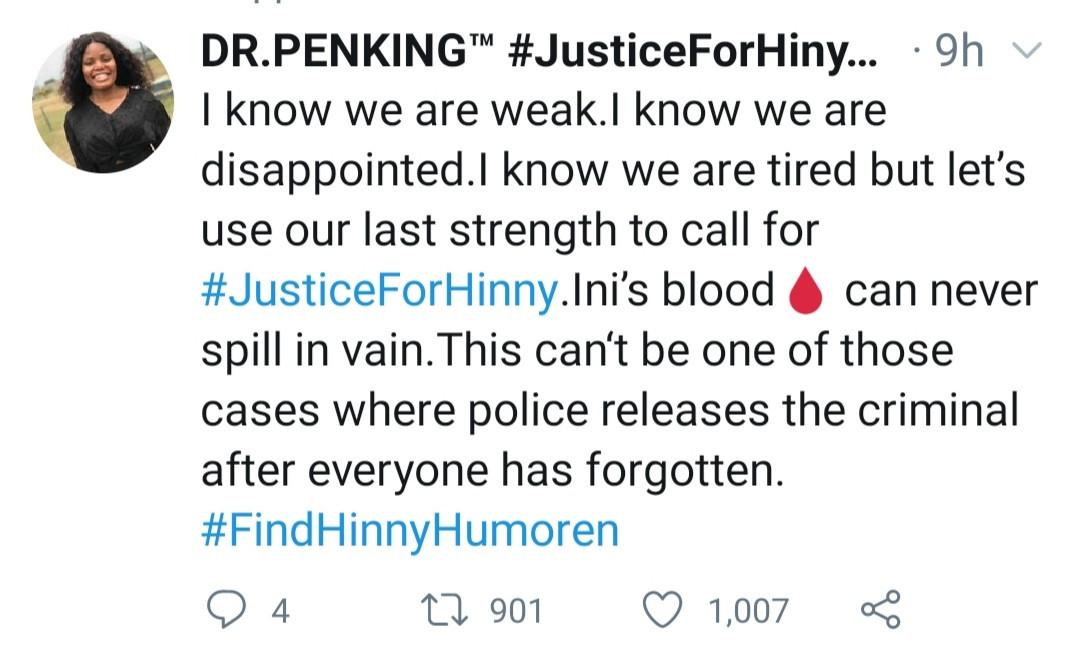Open the #FindHinnyHumoren hashtag
The width and height of the screenshot is (1080, 650).
[410, 530]
